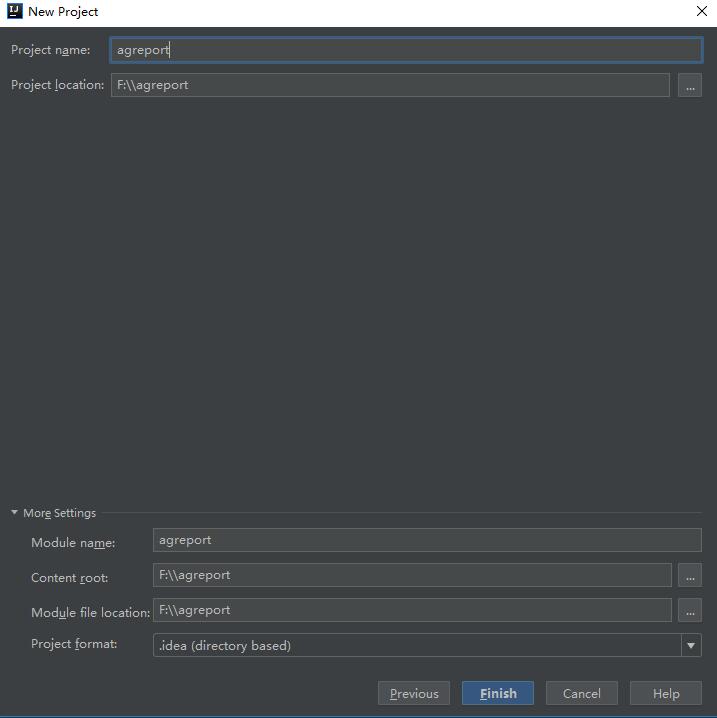Viewport: 717px width, 718px height.
Task: Click the Project location path field
Action: (x=390, y=85)
